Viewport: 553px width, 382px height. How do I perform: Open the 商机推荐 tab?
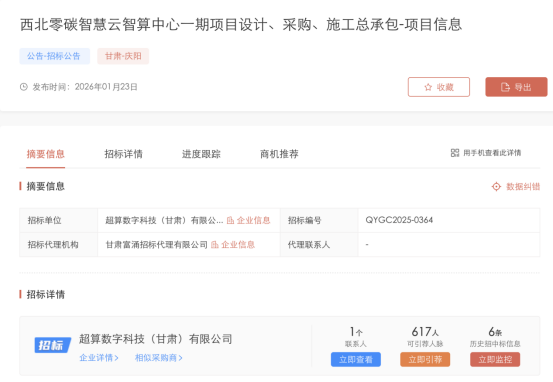(279, 154)
